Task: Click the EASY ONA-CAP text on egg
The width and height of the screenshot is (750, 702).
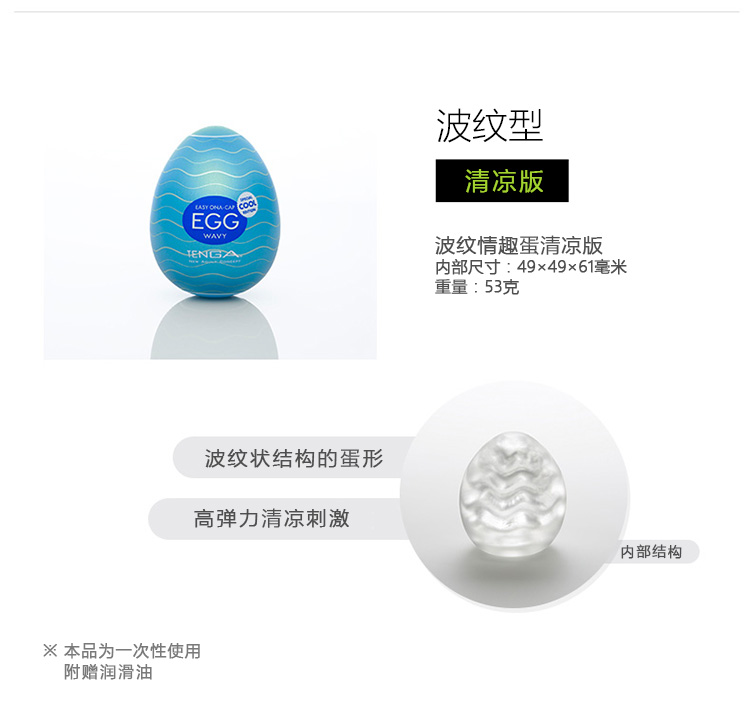Action: tap(213, 207)
